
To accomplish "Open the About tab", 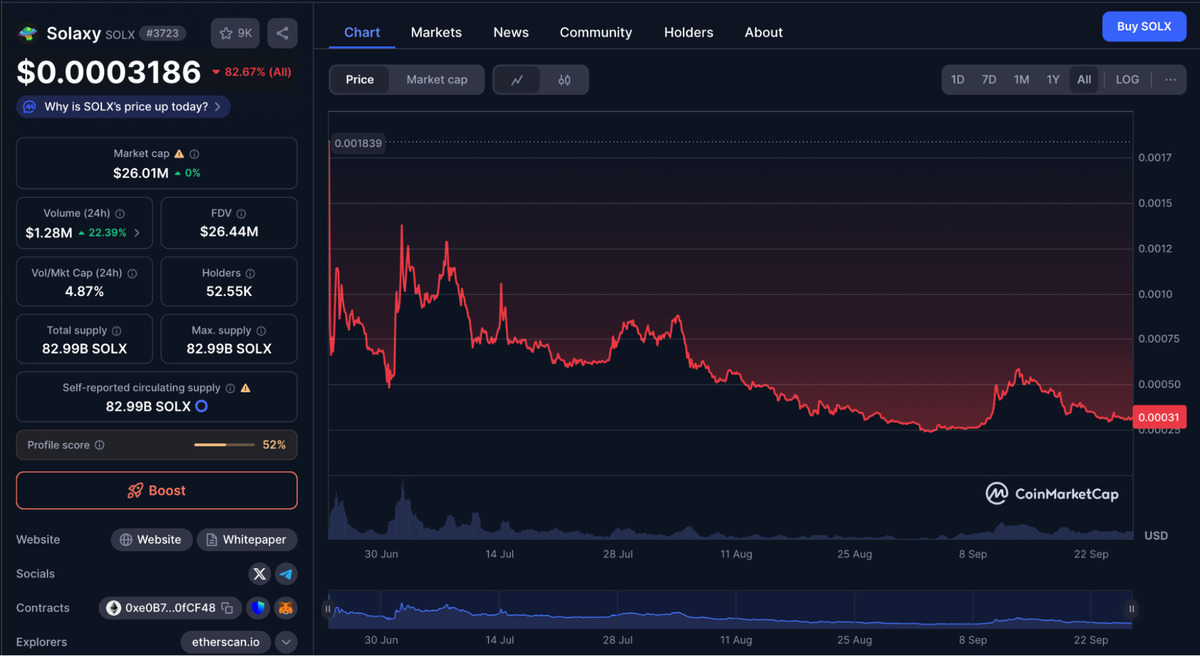I will pos(764,32).
